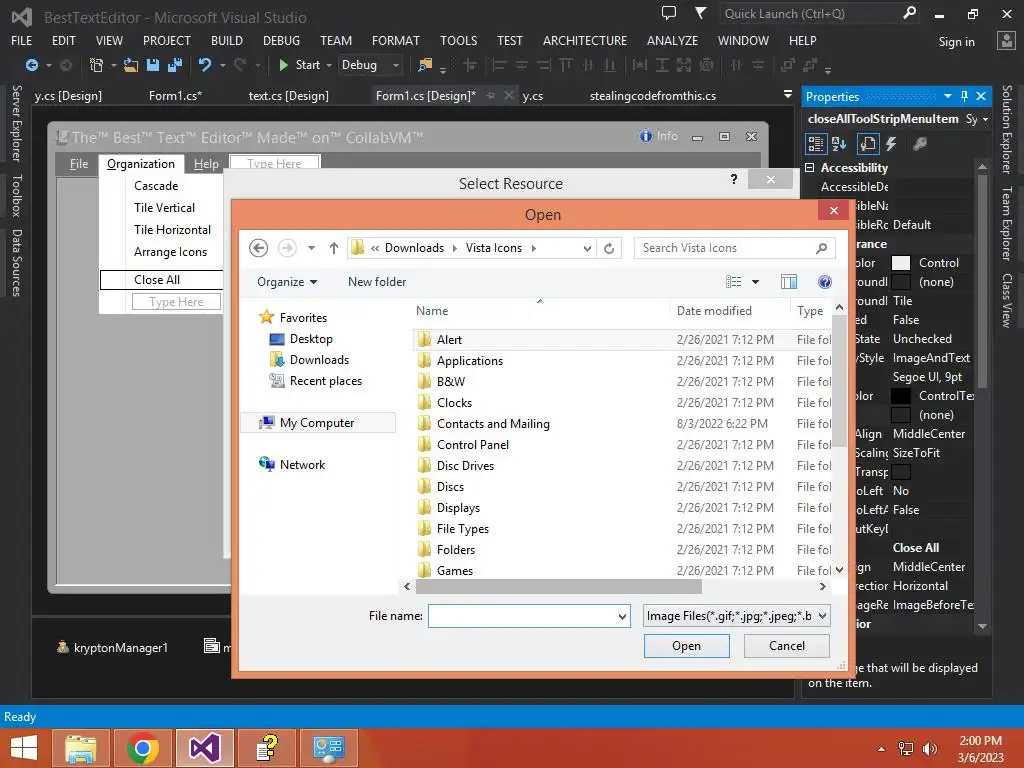This screenshot has height=768, width=1024.
Task: Show Events via lightning bolt icon
Action: (891, 144)
